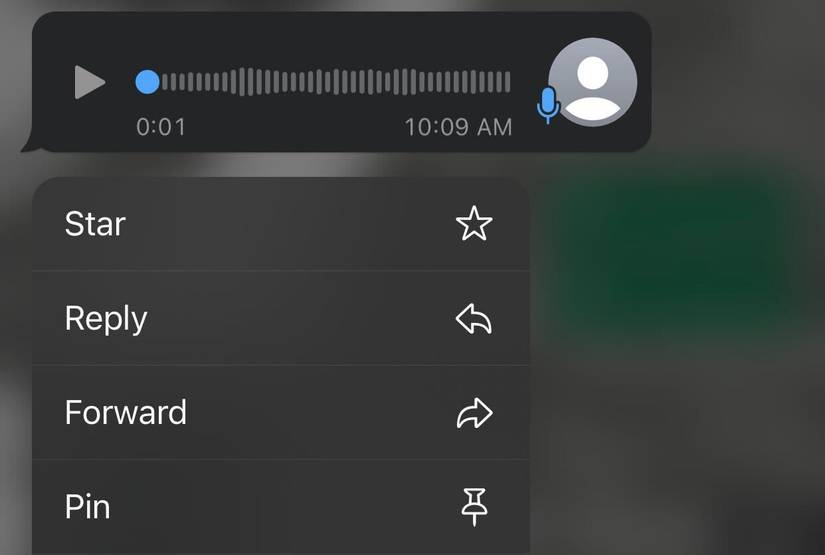Viewport: 825px width, 555px height.
Task: Click the 0:01 duration label
Action: coord(161,127)
